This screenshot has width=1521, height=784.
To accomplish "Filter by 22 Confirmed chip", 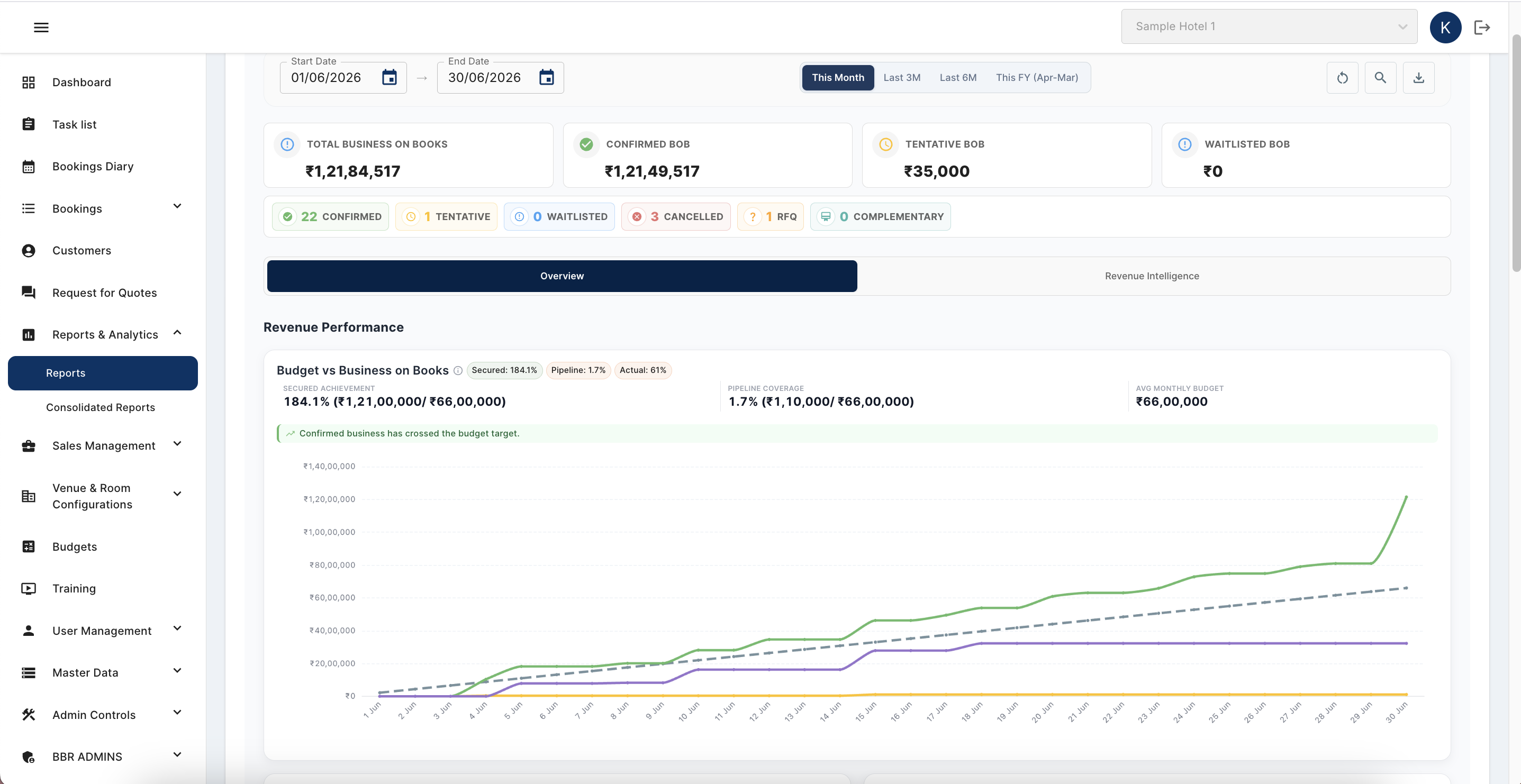I will [331, 217].
